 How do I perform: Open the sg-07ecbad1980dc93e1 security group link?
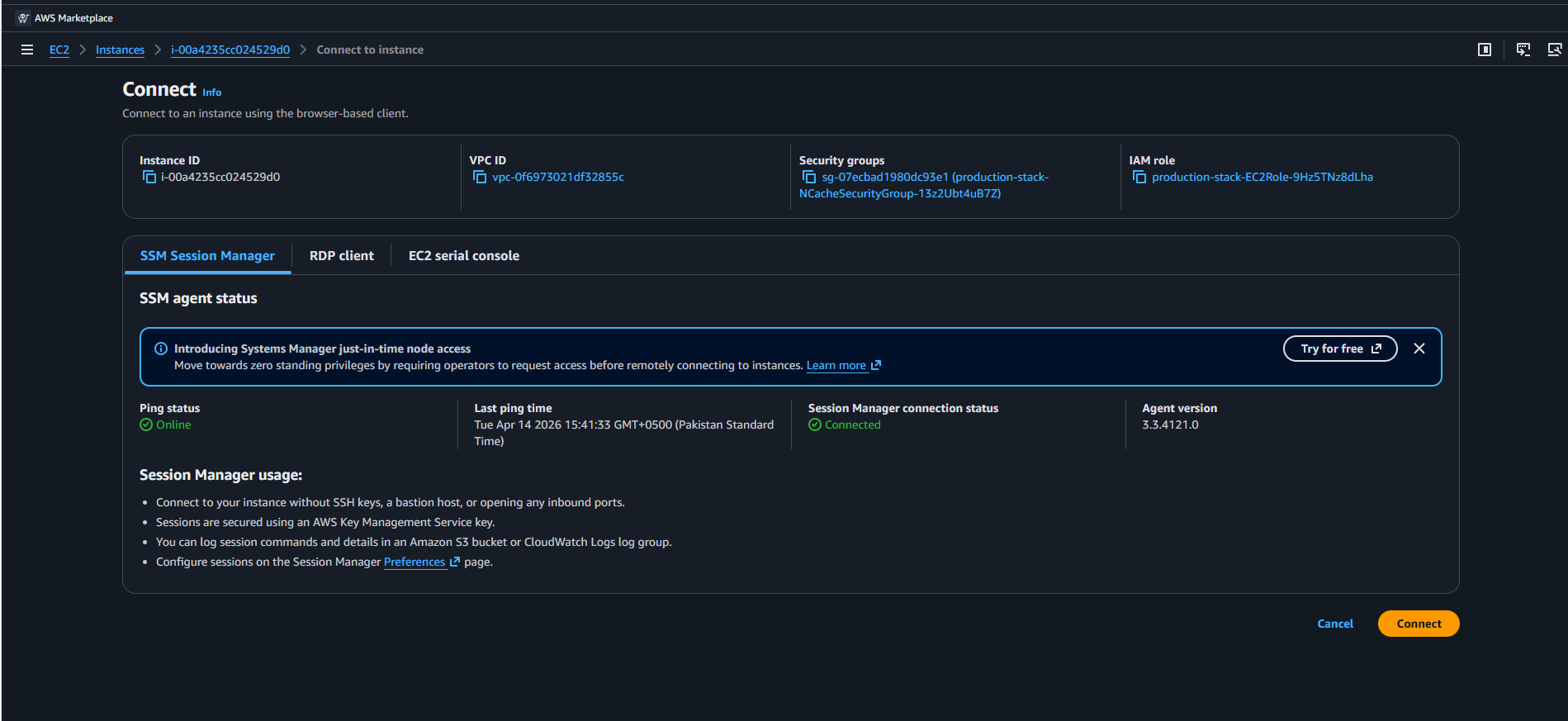pos(924,185)
